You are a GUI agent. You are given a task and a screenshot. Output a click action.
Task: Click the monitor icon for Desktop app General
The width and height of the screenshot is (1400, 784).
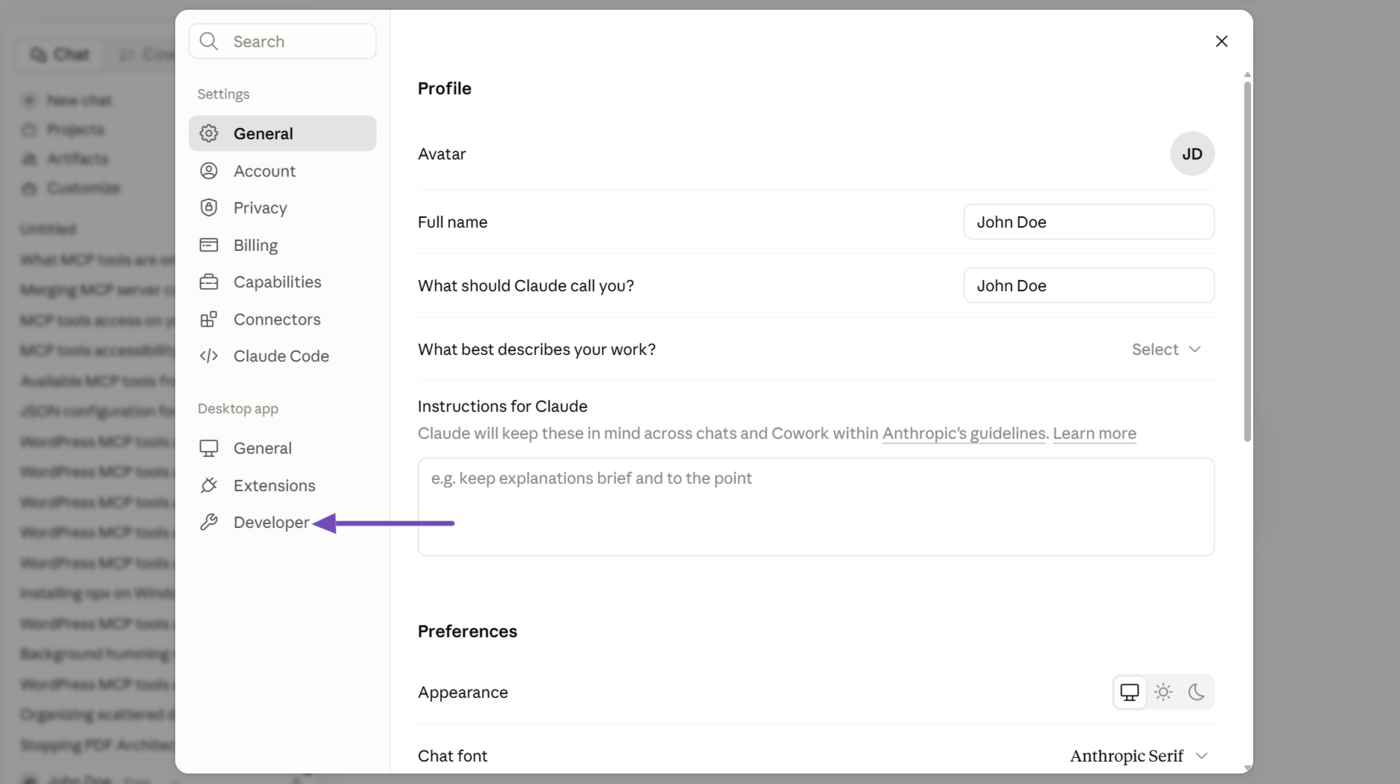click(208, 448)
